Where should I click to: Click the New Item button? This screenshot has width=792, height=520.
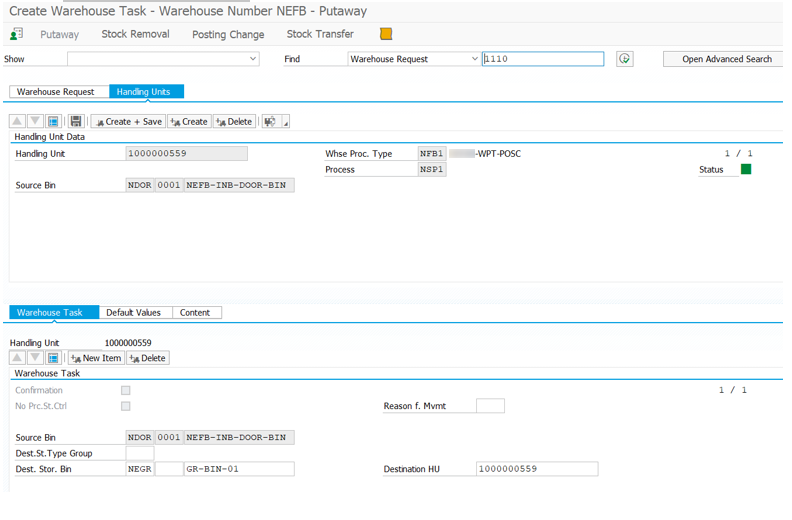point(96,358)
